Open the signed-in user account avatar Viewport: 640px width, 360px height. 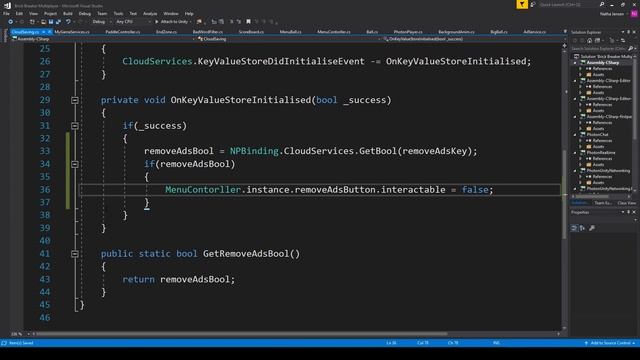(634, 14)
